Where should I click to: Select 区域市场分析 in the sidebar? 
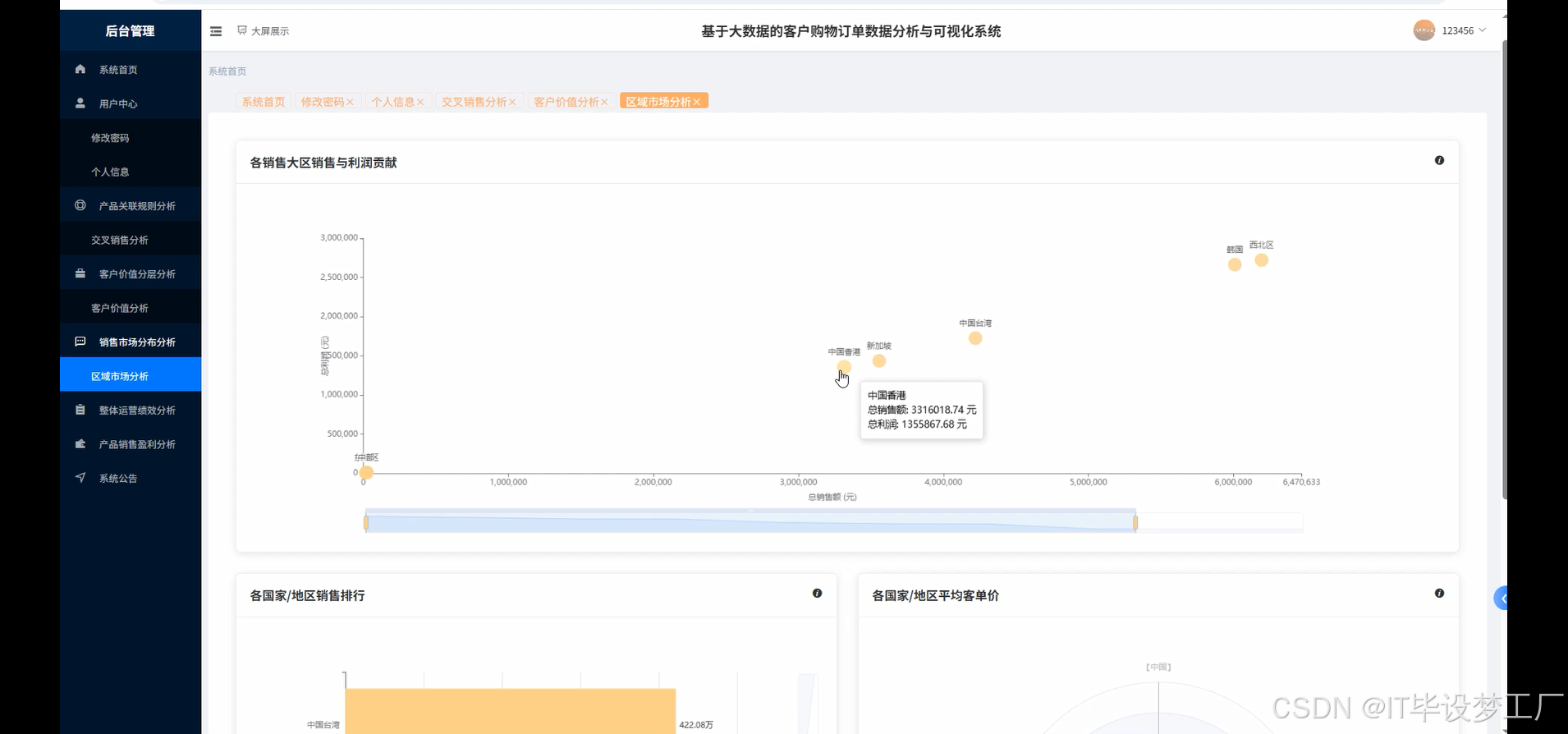tap(131, 376)
